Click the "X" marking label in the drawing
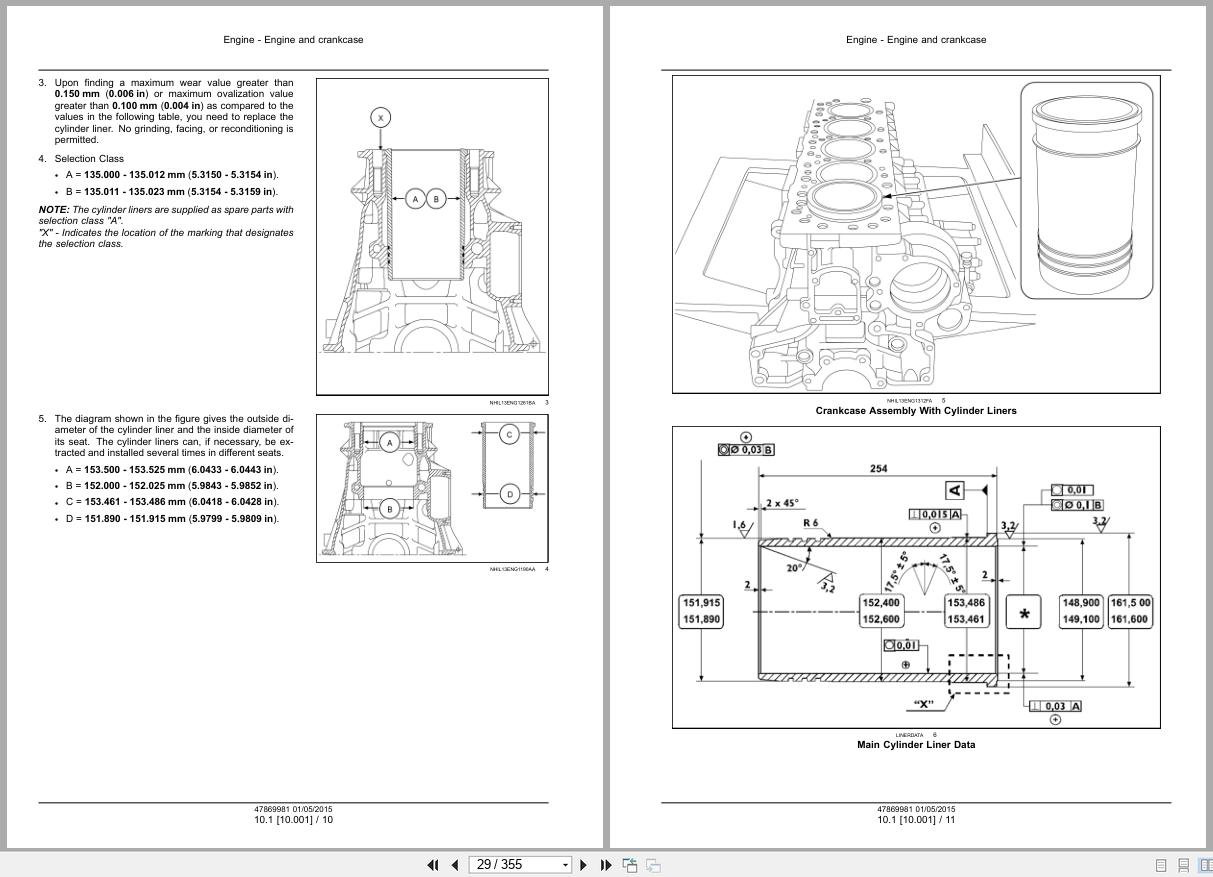 tap(924, 704)
